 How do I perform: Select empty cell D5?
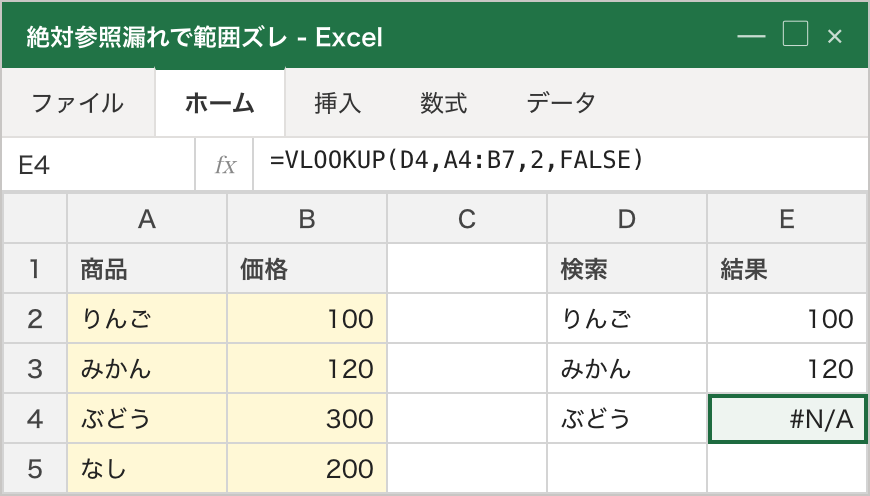click(627, 468)
